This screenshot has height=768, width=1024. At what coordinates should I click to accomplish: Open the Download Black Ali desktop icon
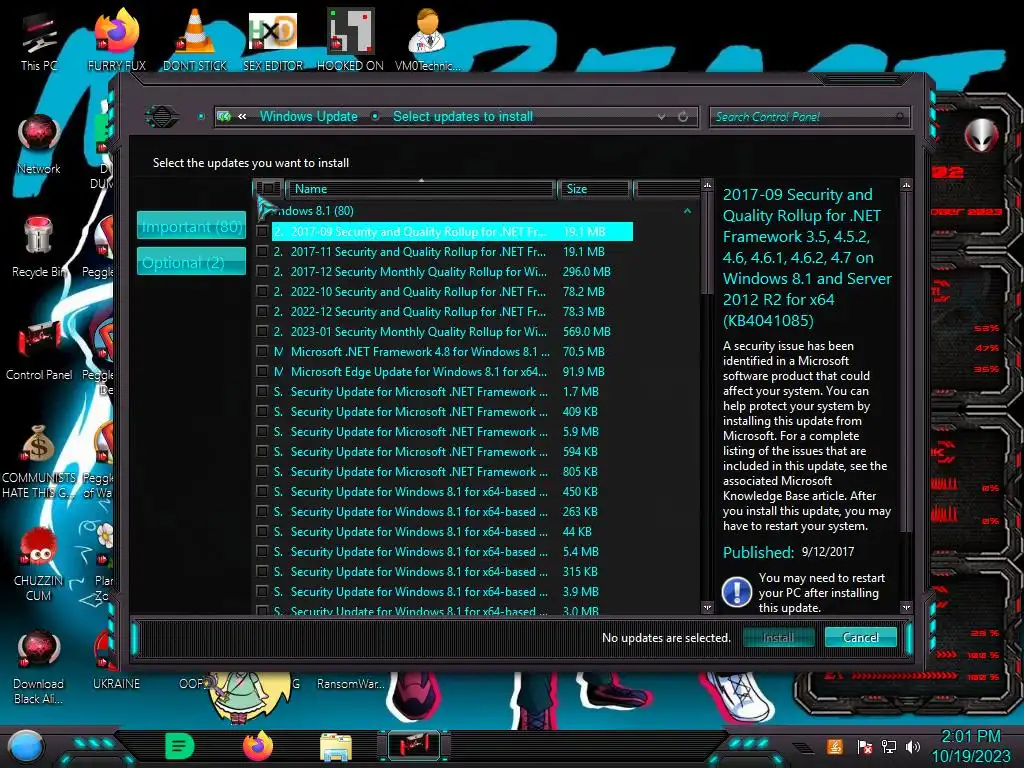[39, 666]
